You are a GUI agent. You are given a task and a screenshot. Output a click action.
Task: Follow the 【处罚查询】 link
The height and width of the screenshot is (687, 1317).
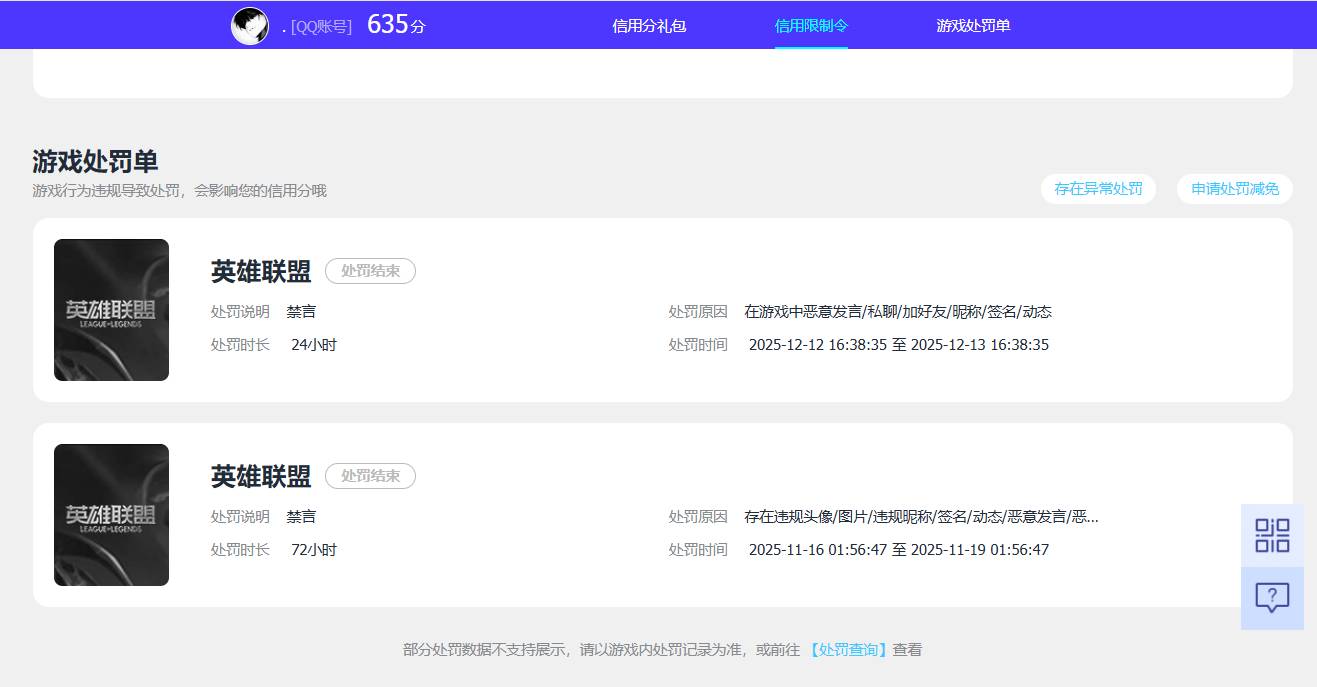click(x=847, y=650)
